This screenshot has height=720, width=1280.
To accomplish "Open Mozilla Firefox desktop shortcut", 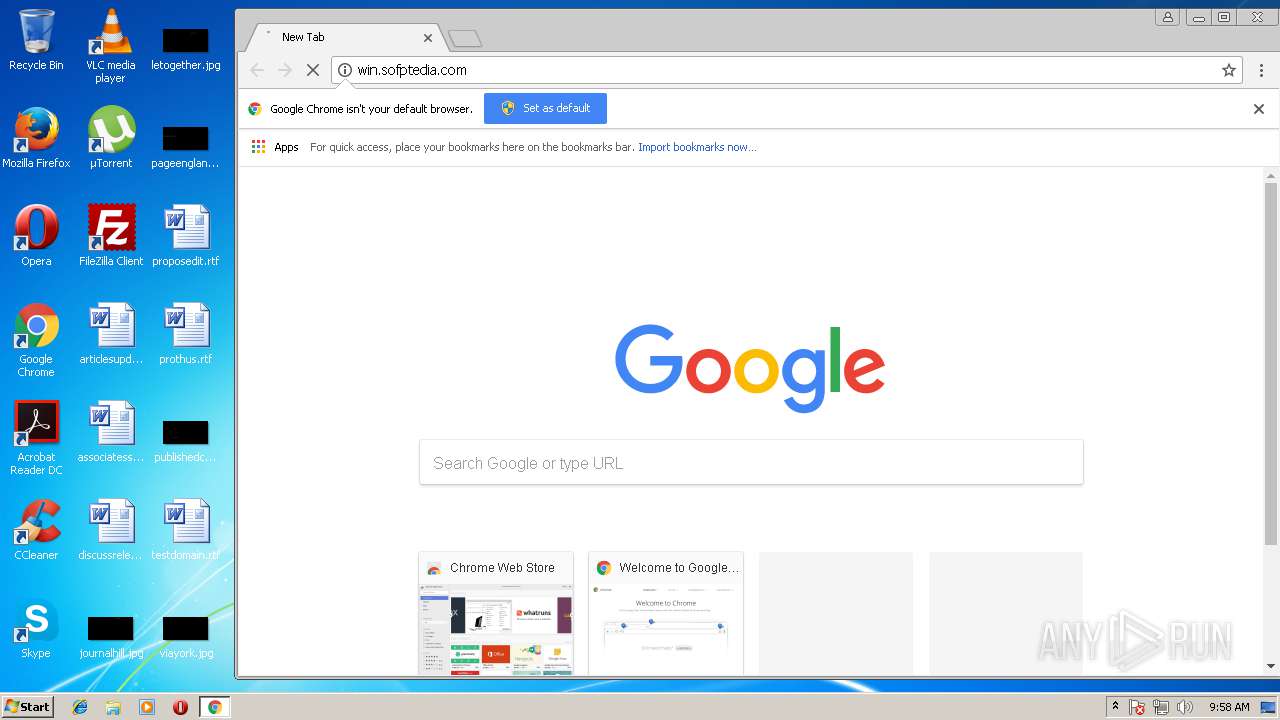I will tap(36, 138).
